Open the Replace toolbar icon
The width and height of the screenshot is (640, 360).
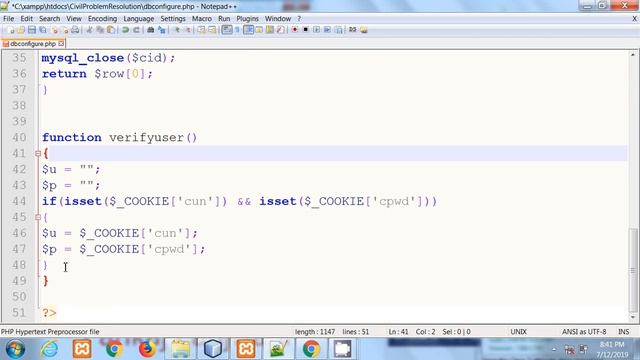[162, 30]
